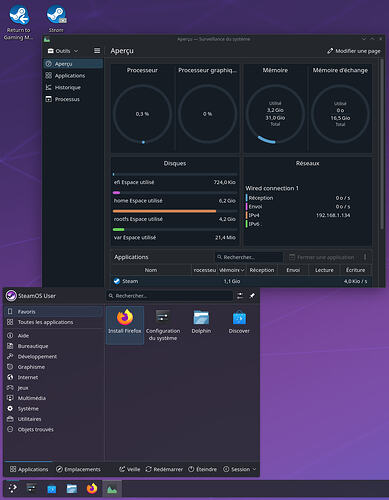This screenshot has height=500, width=389.
Task: Expand the Session dropdown
Action: (240, 469)
